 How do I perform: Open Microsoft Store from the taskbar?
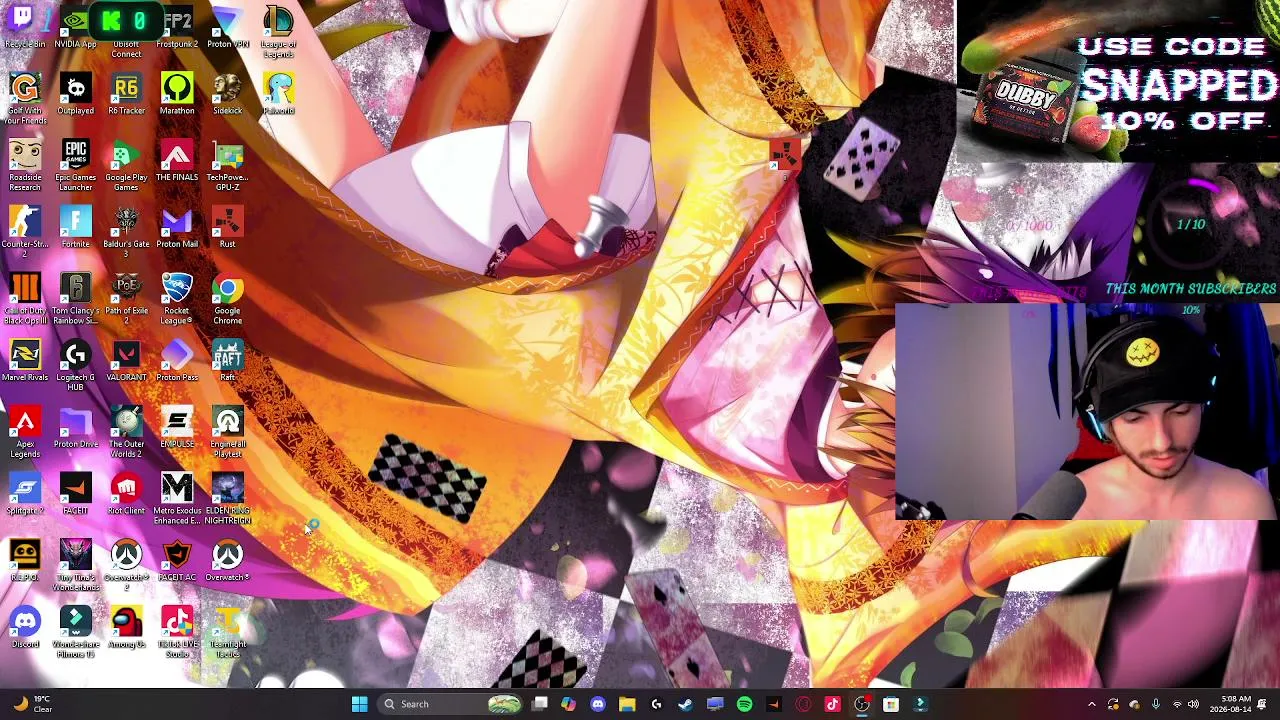pyautogui.click(x=891, y=704)
